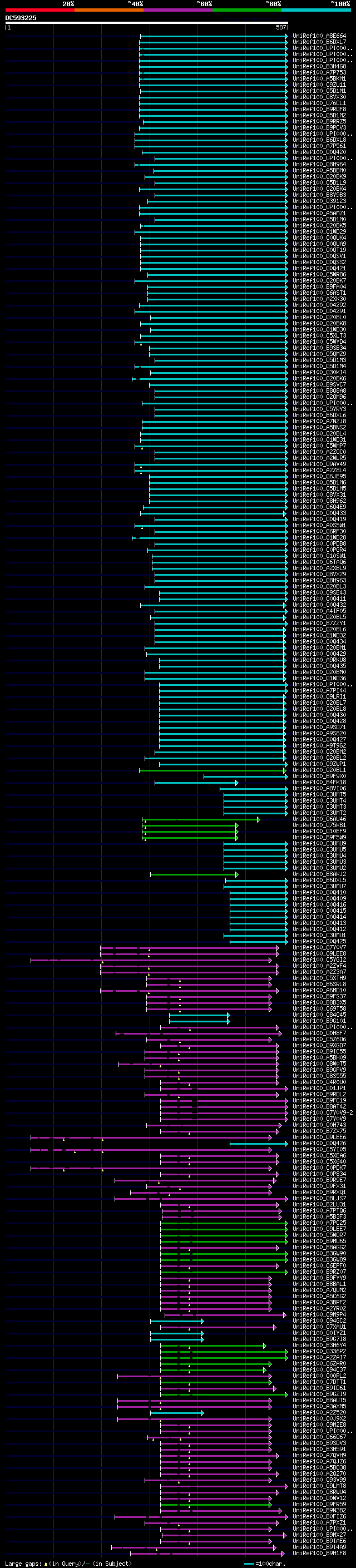Choose the UniRef100_Q0J9X2 hit label
Viewport: 356px width, 1568px height.
[x=319, y=1419]
